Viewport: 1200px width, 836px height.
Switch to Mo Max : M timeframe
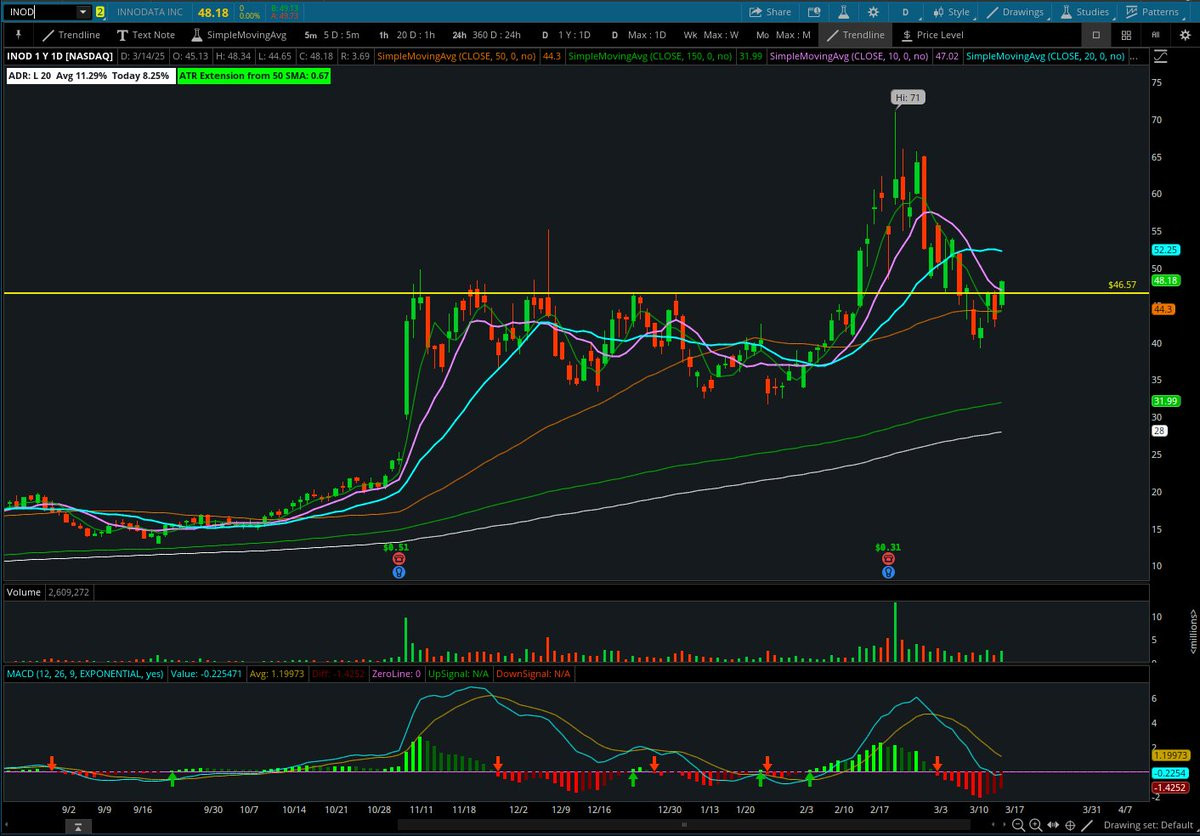coord(783,35)
